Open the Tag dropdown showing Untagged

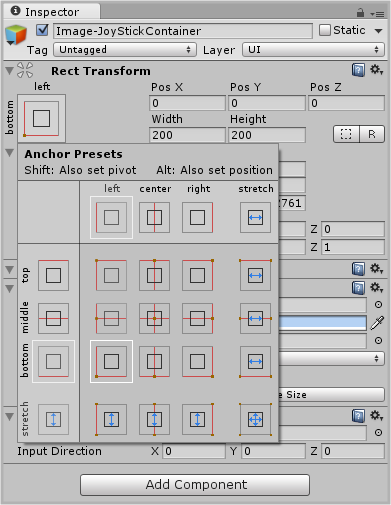125,50
